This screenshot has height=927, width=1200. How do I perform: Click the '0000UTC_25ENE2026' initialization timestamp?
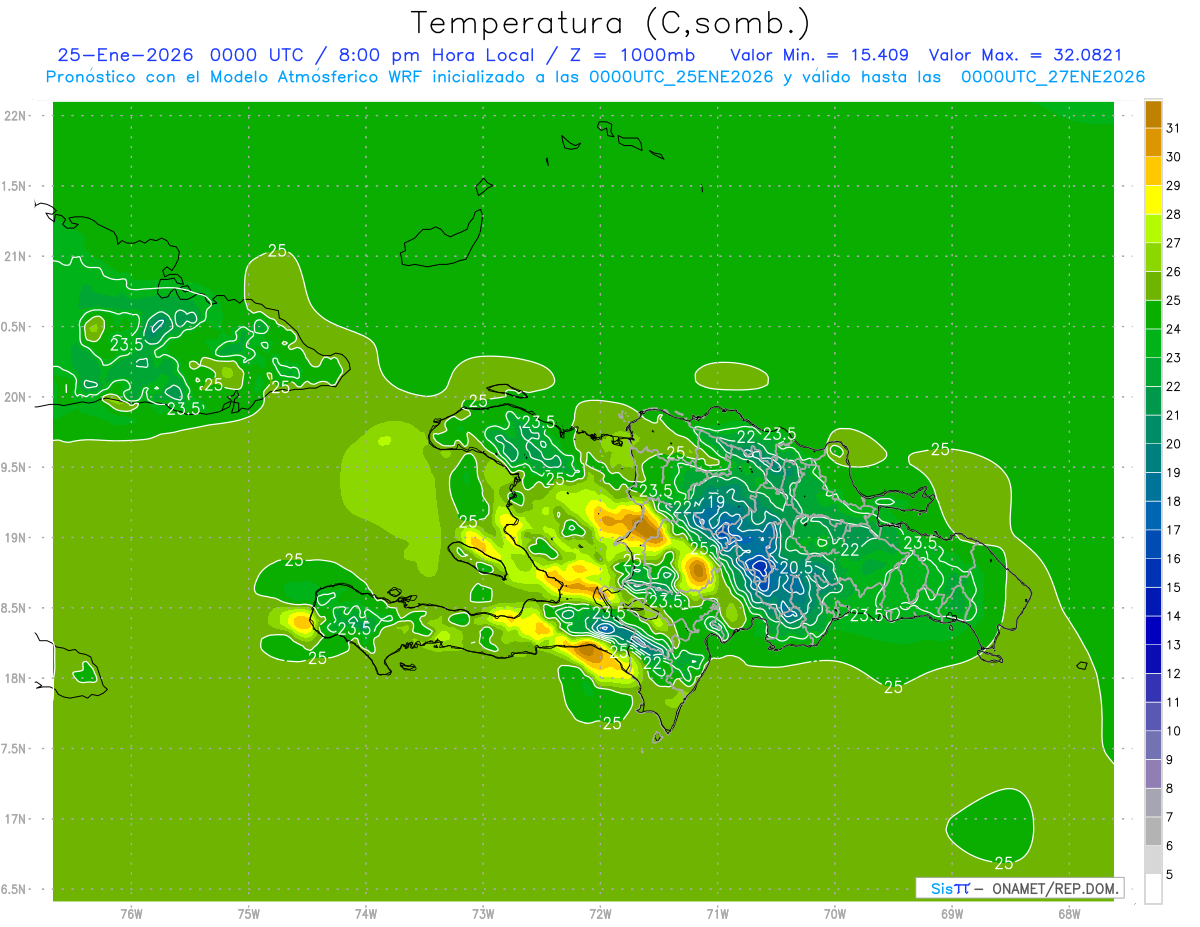pyautogui.click(x=681, y=77)
